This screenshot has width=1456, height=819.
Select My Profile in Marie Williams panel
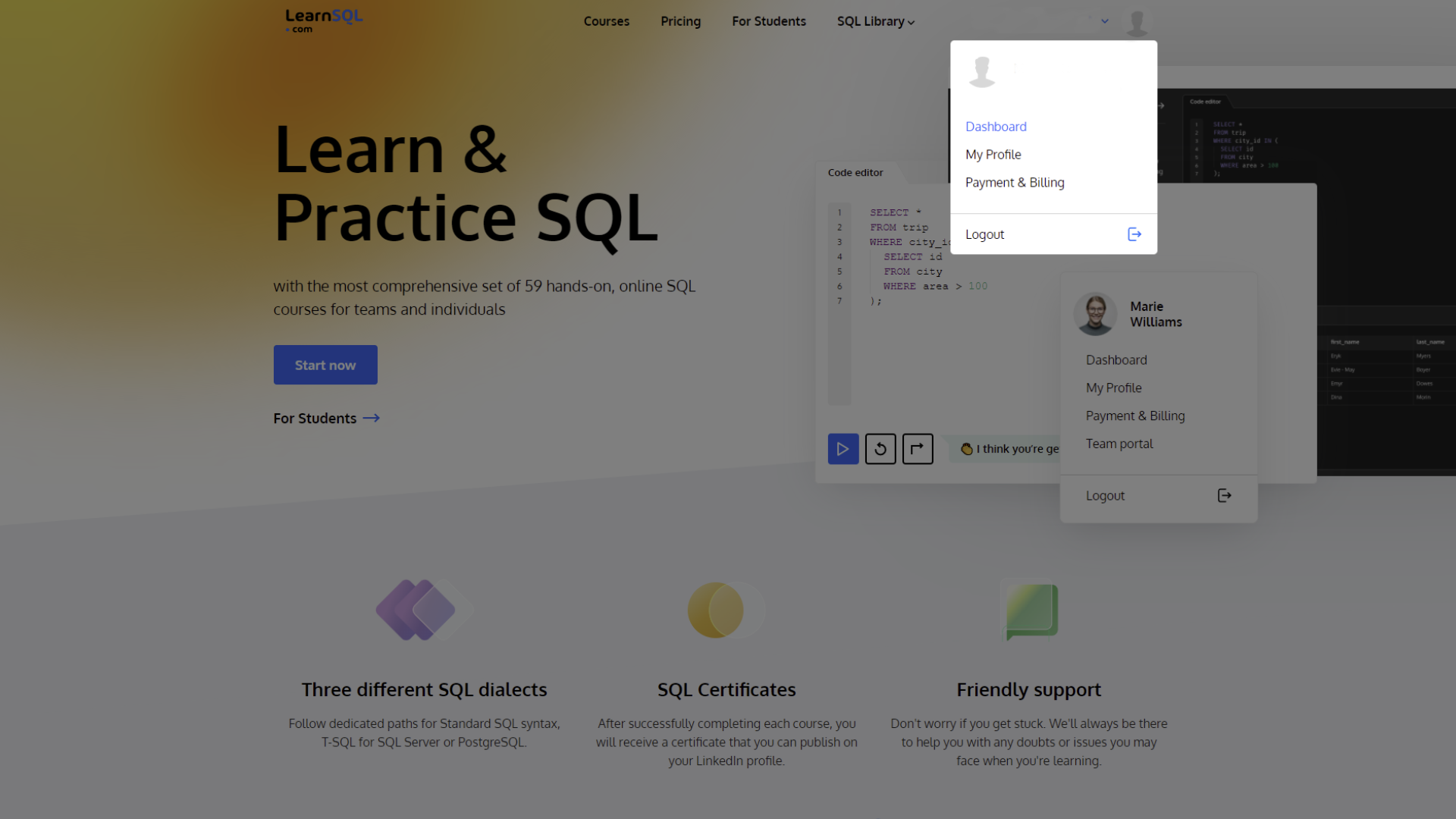[x=1113, y=388]
